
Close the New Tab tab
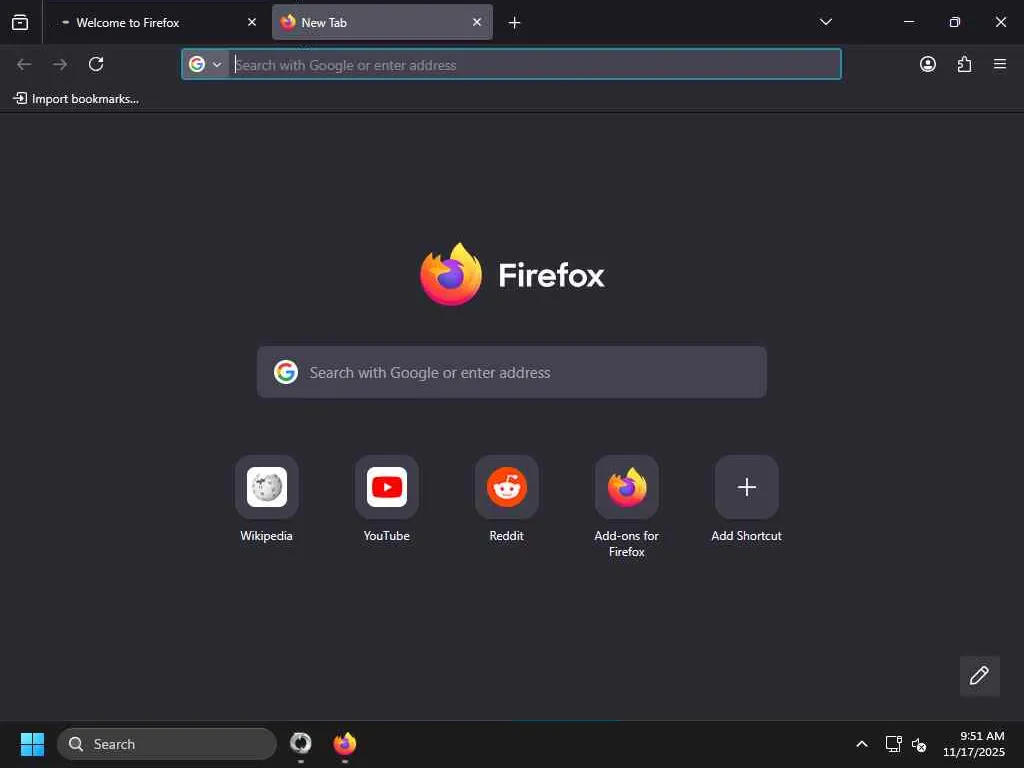point(477,22)
